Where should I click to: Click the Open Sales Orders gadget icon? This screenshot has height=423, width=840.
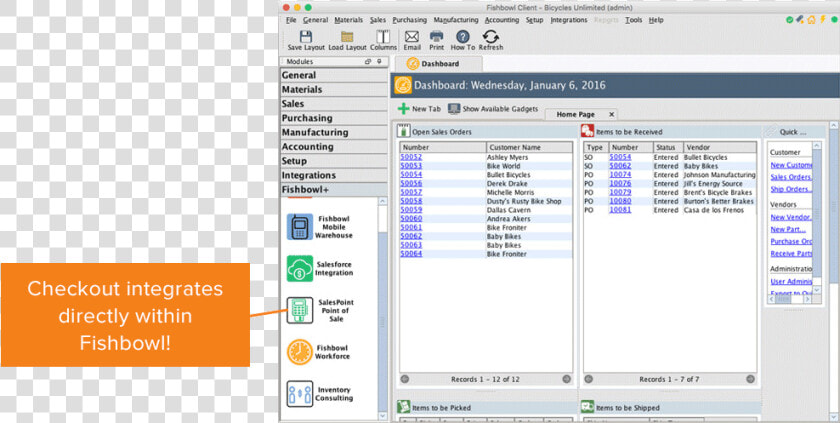click(404, 131)
